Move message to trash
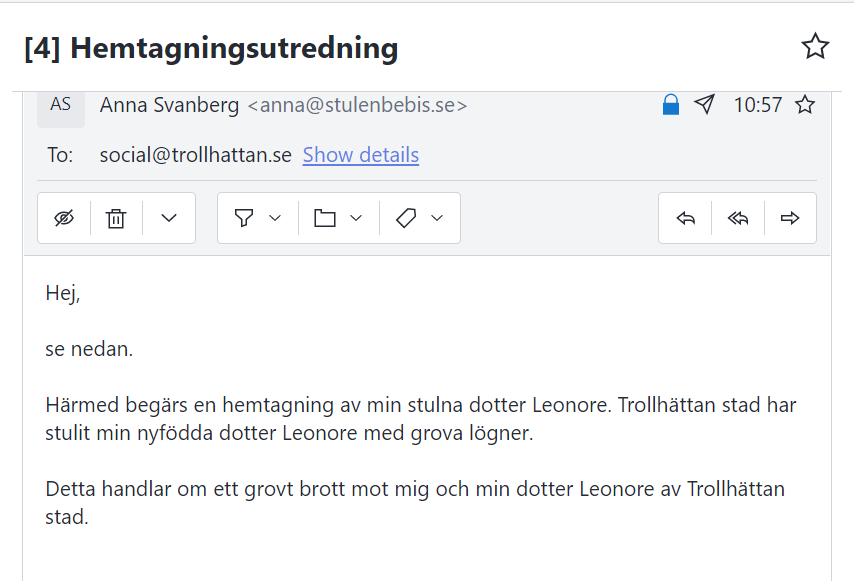 [x=116, y=218]
